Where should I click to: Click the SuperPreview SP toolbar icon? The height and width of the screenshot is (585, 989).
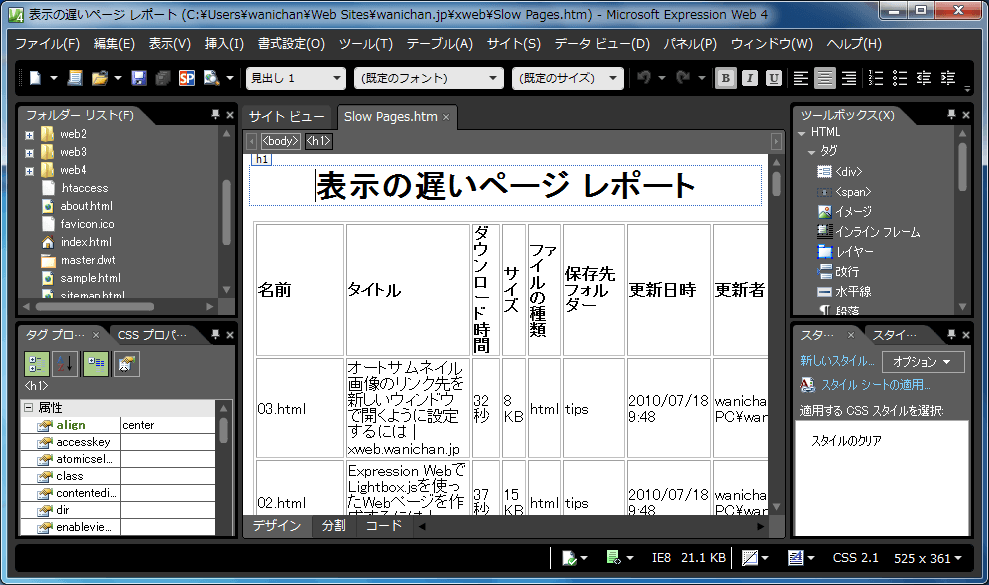[187, 78]
